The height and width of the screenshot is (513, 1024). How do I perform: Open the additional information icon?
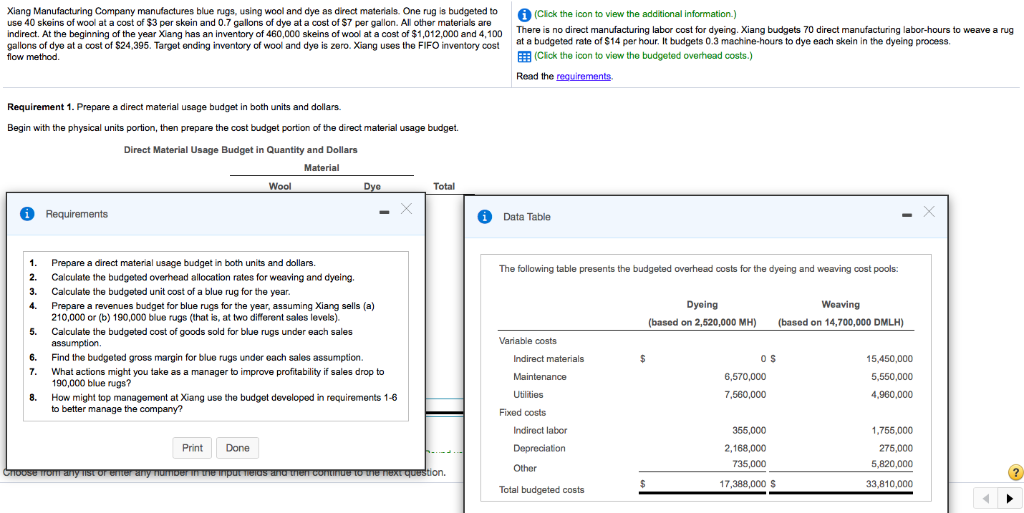tap(523, 14)
